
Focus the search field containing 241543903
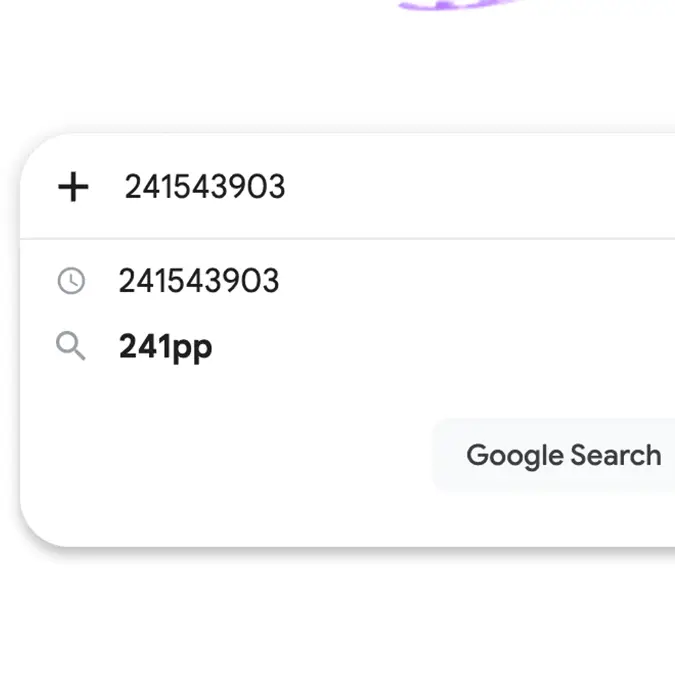pos(205,187)
